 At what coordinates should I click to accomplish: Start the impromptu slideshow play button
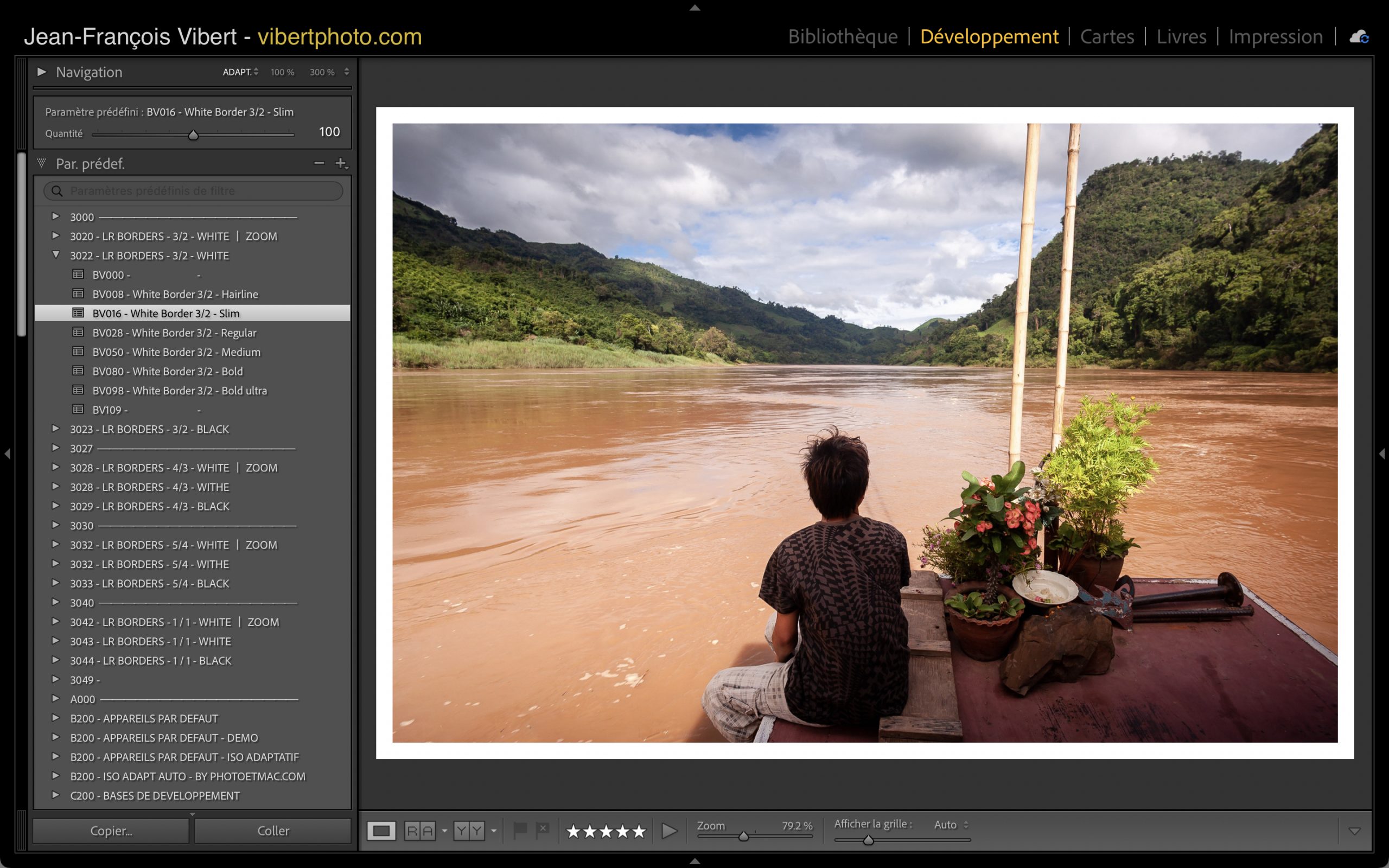pos(668,831)
